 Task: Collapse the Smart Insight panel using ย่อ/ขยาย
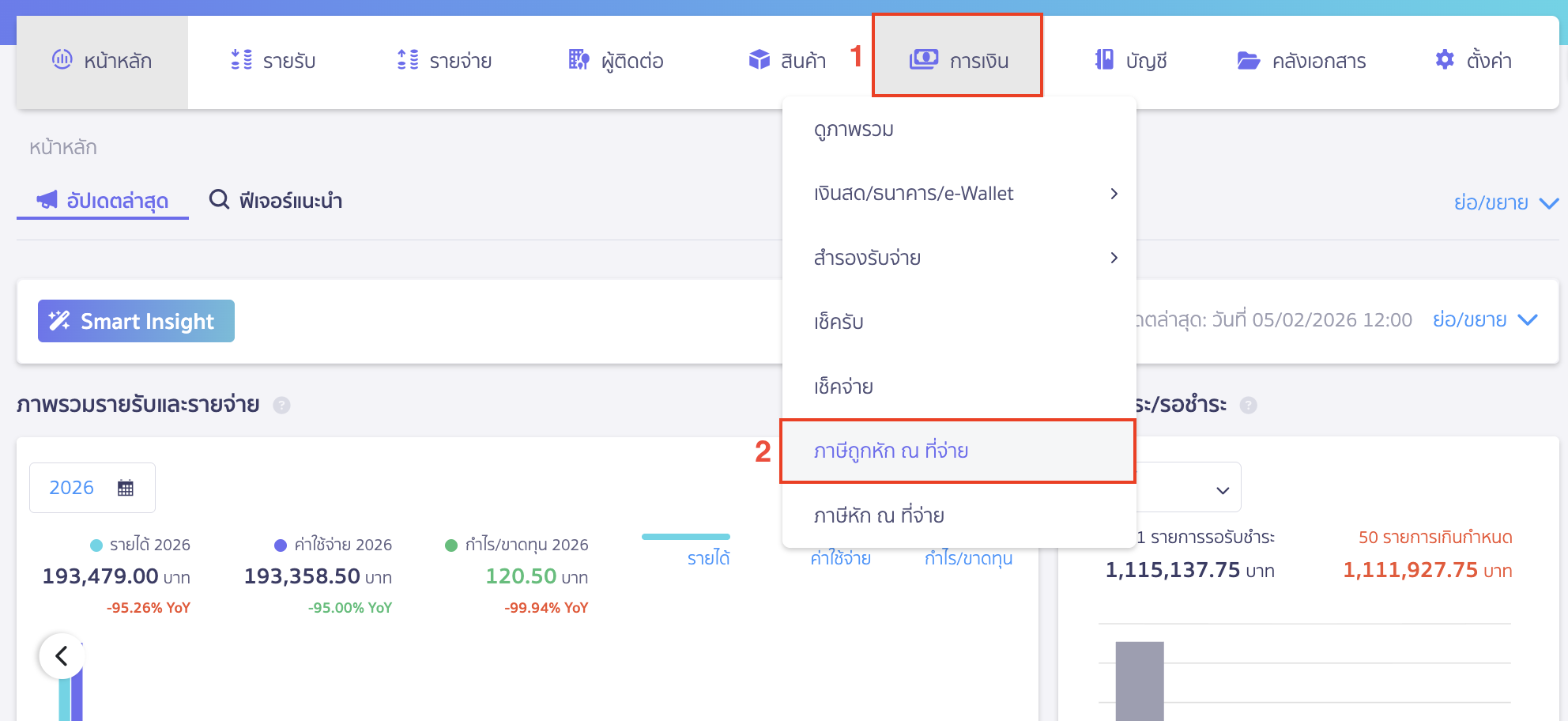click(x=1484, y=320)
